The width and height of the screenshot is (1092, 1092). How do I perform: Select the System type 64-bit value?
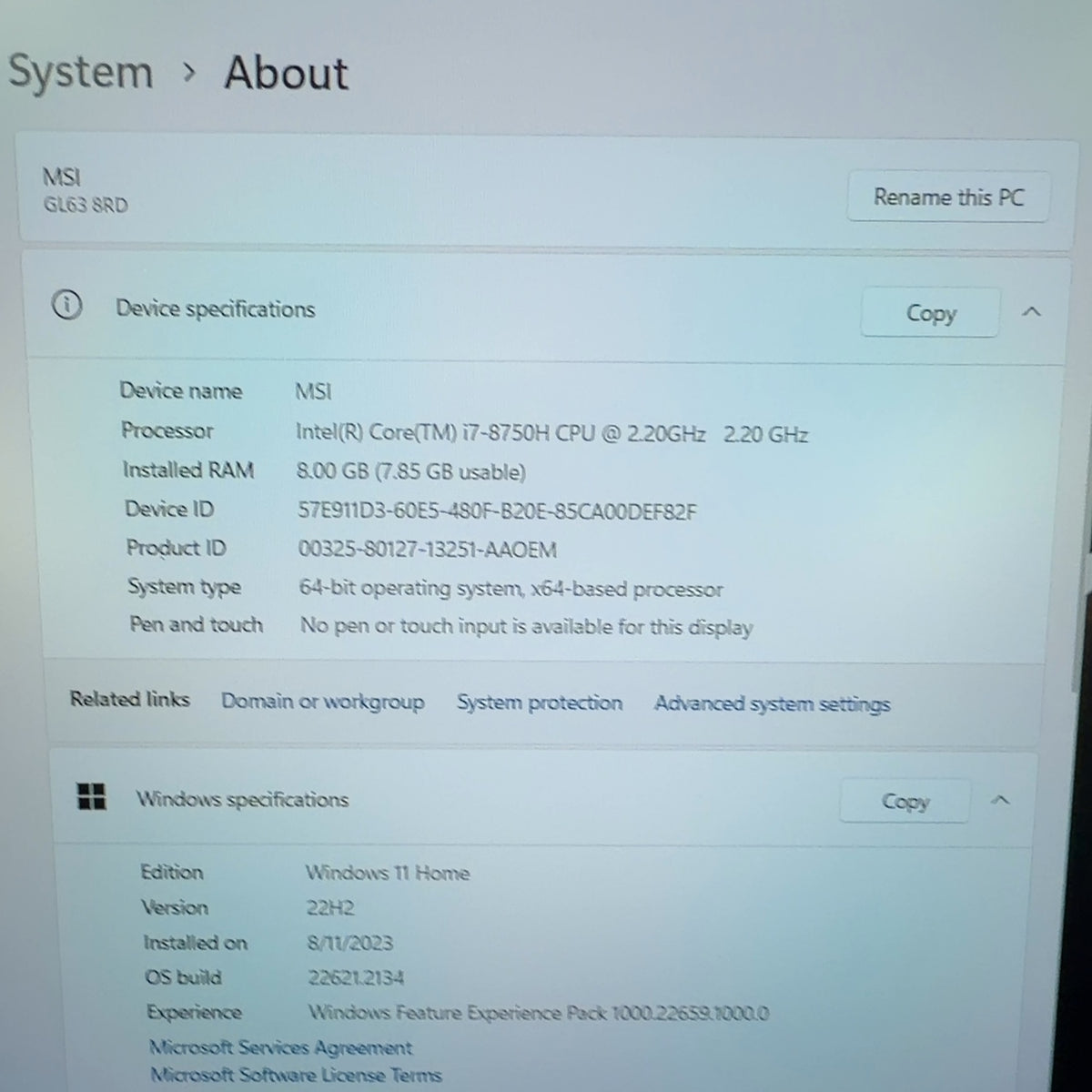click(511, 589)
